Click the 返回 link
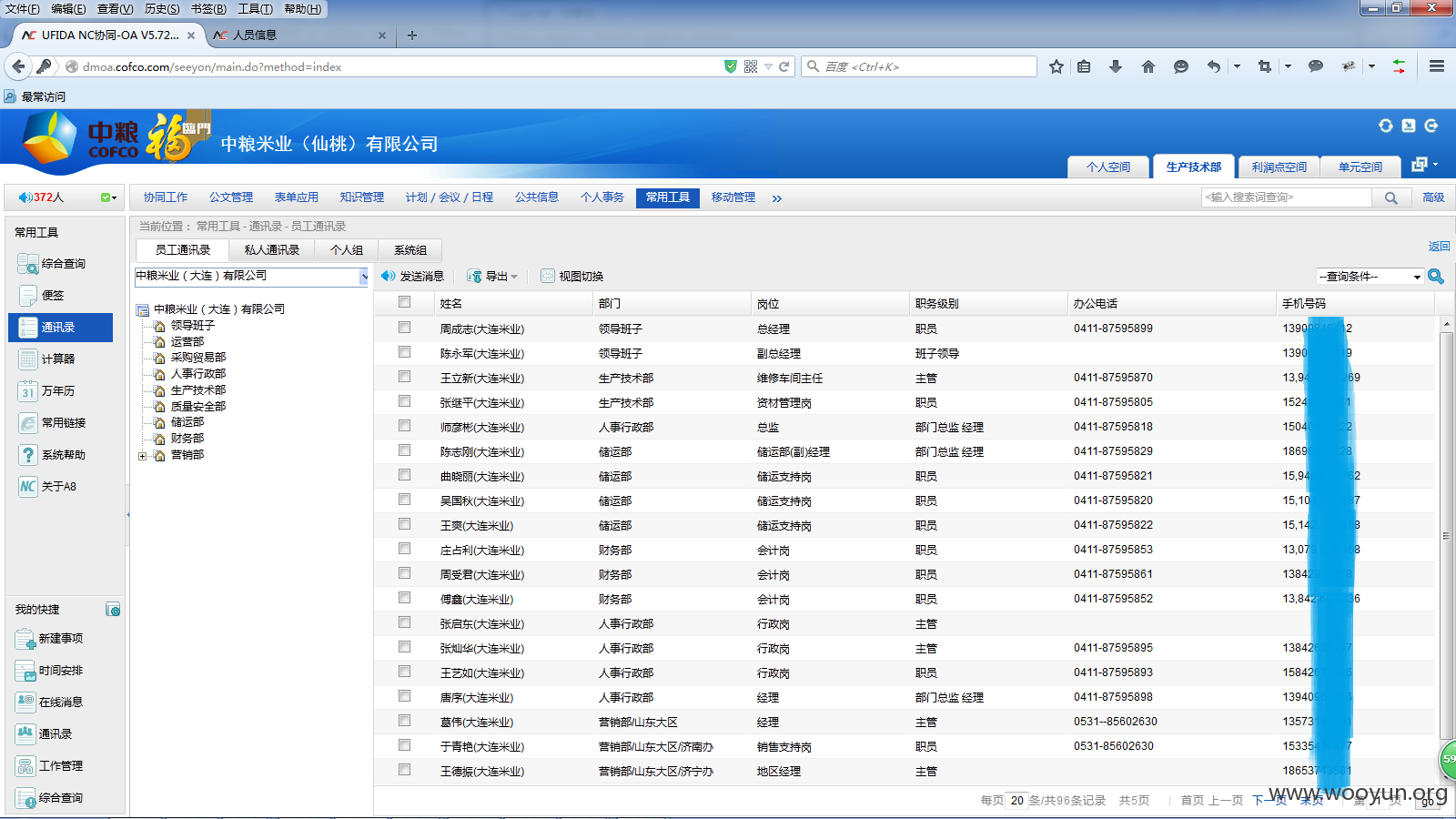 pos(1439,247)
